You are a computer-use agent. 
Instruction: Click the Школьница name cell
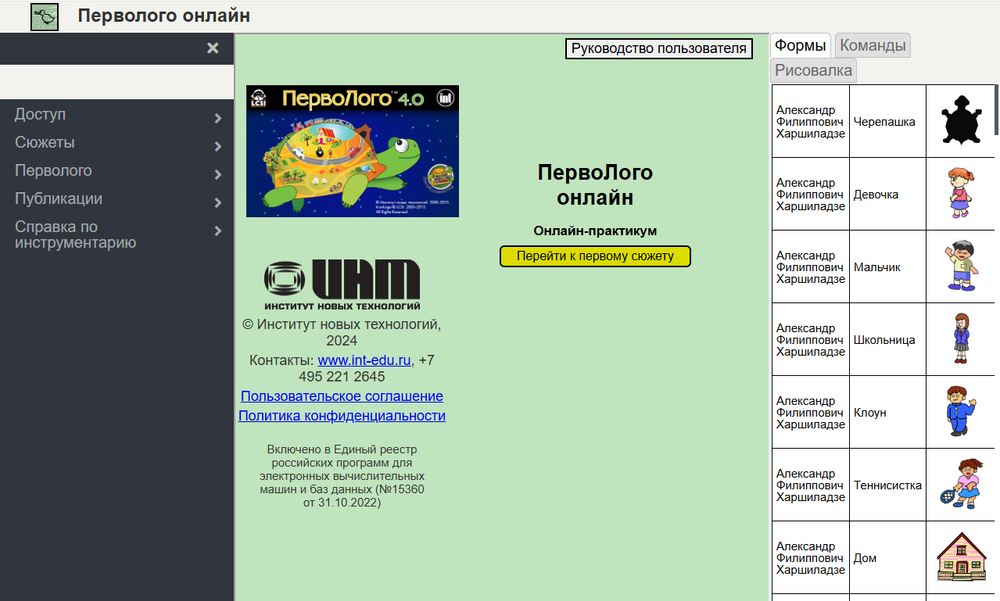[x=887, y=339]
